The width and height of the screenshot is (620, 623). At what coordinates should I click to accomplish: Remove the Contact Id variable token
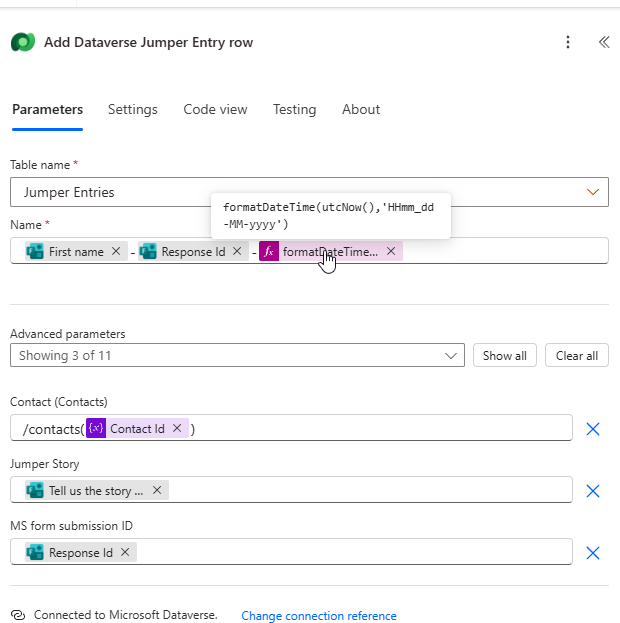177,429
